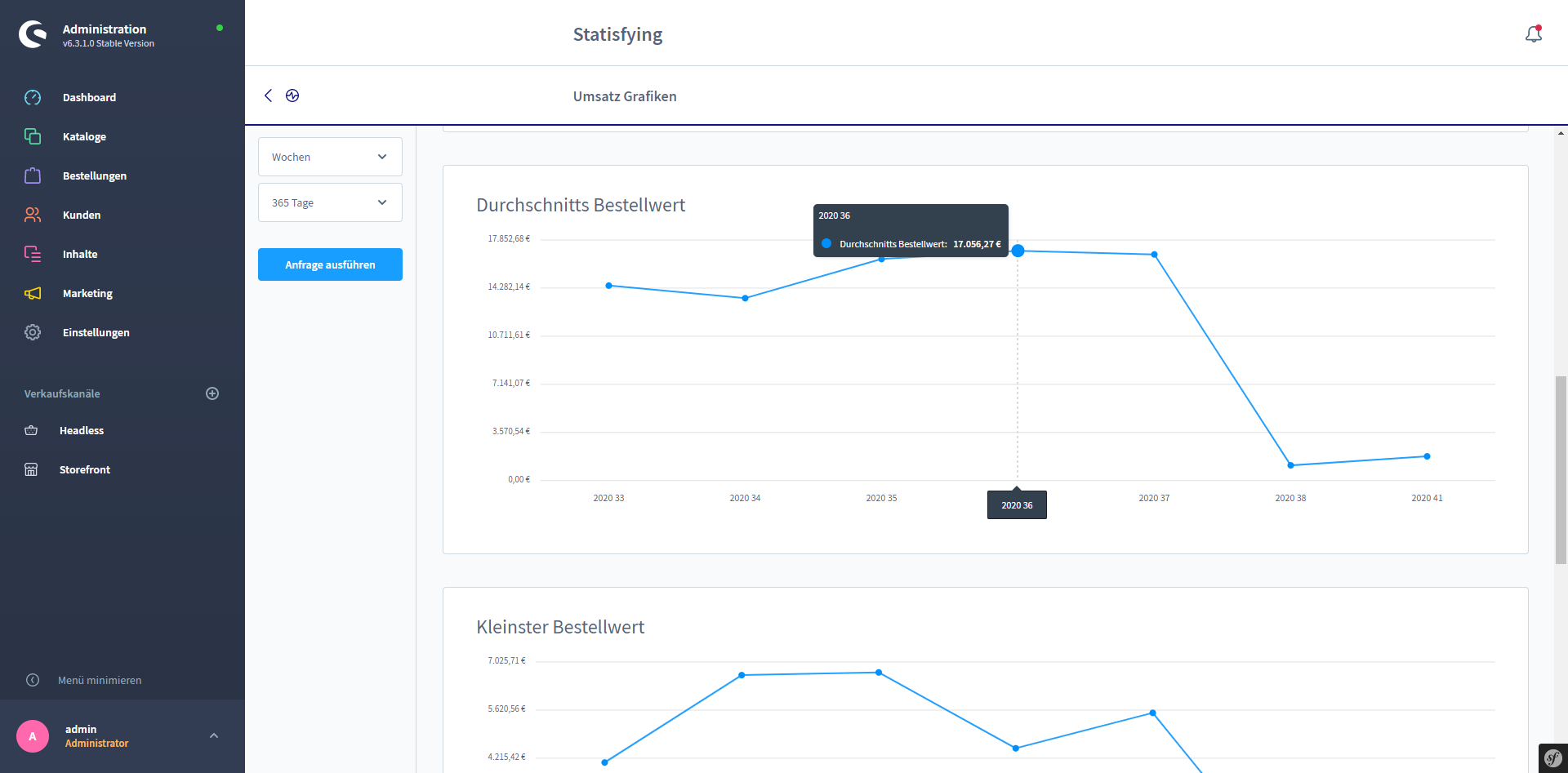Click the Shopware logo icon
This screenshot has height=773, width=1568.
[x=33, y=34]
